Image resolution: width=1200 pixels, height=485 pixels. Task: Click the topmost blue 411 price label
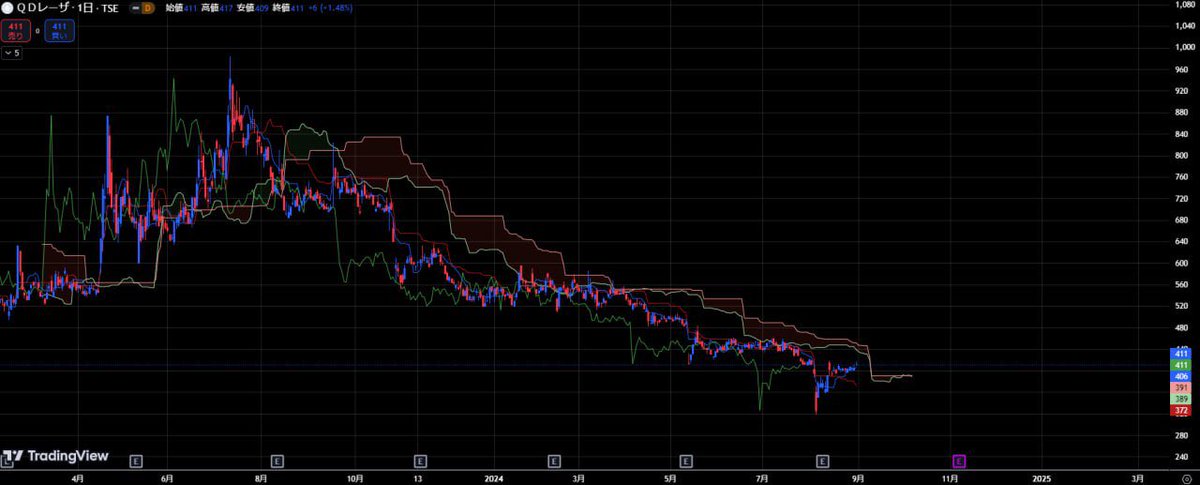[1180, 354]
